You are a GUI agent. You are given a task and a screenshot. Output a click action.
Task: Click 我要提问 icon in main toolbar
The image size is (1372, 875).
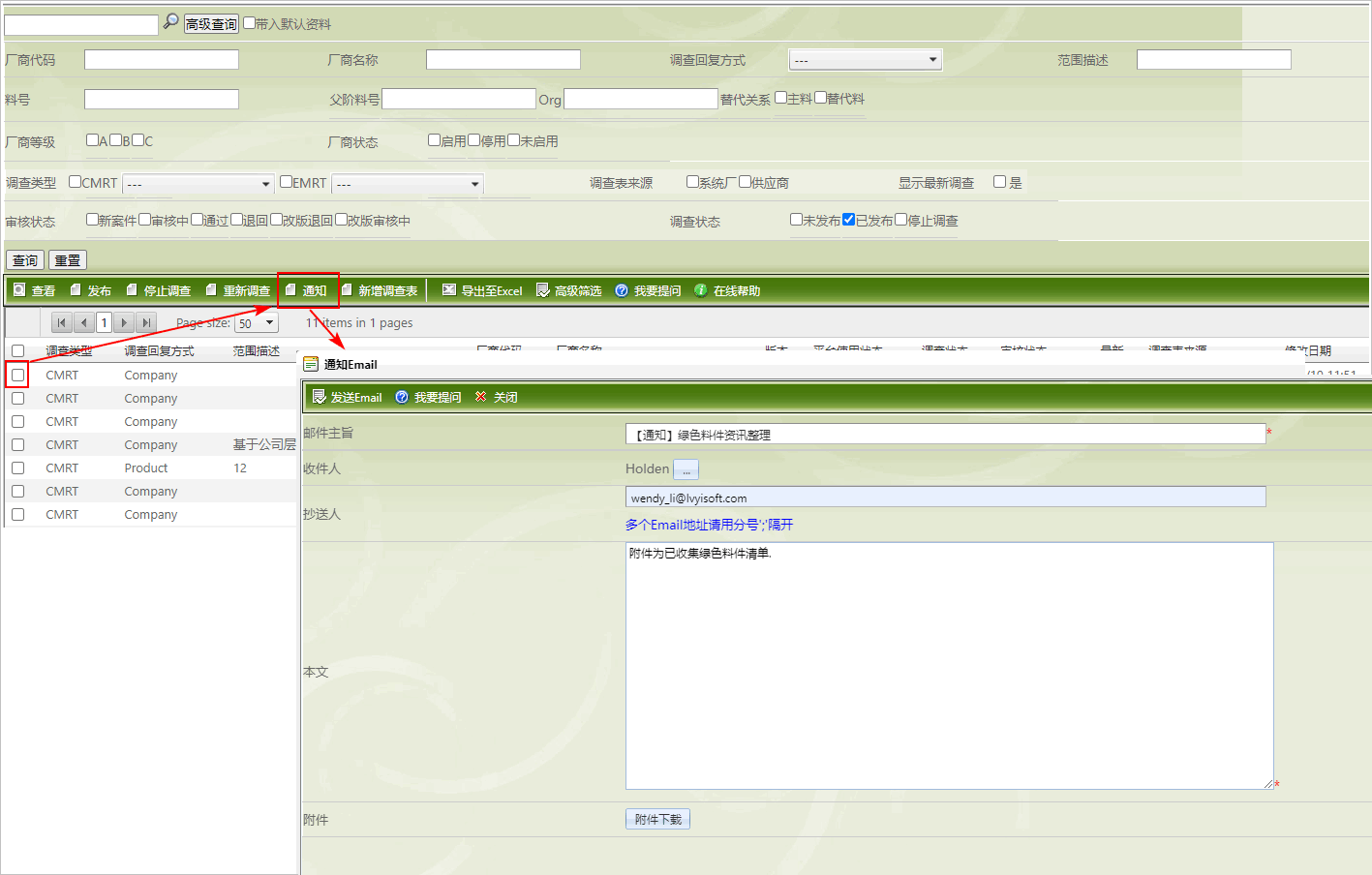tap(622, 289)
